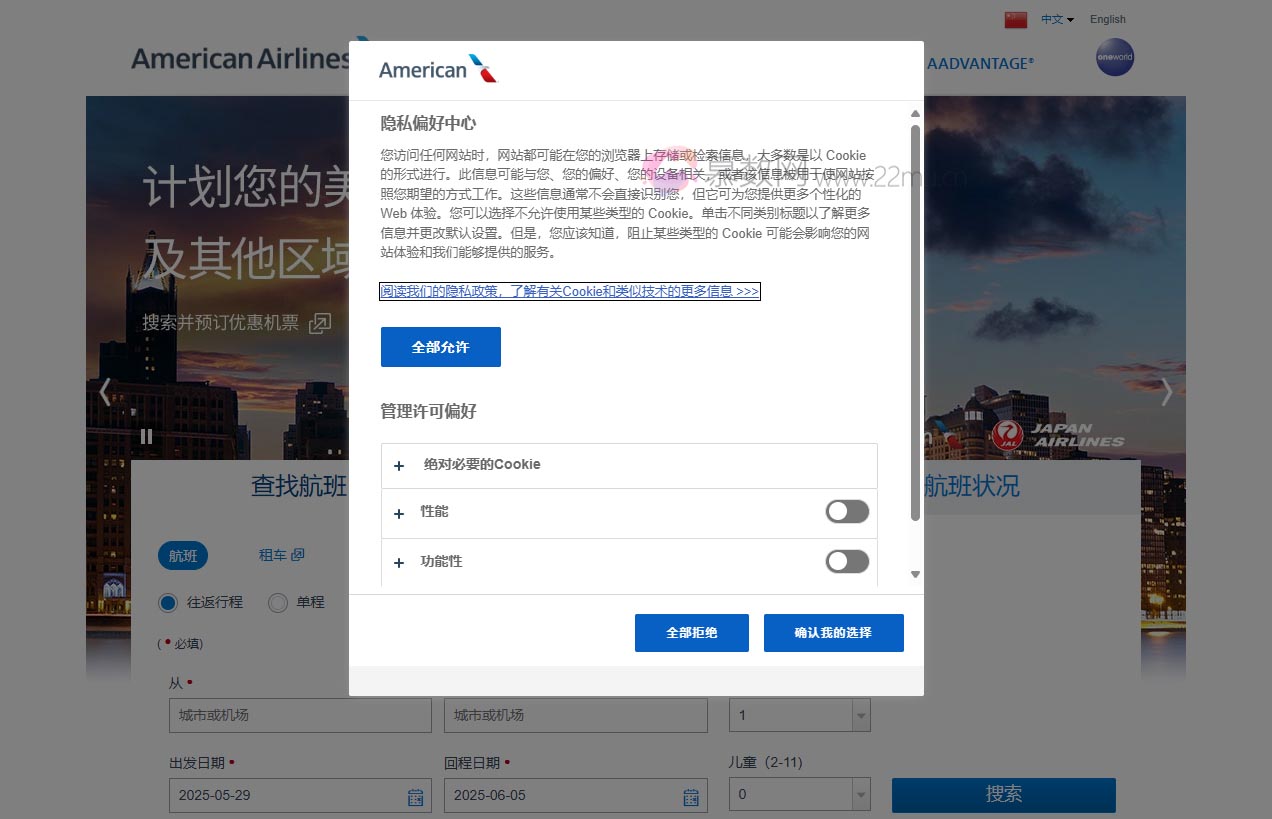Screen dimensions: 1272x819
Task: Click the right carousel navigation arrow
Action: [x=1166, y=392]
